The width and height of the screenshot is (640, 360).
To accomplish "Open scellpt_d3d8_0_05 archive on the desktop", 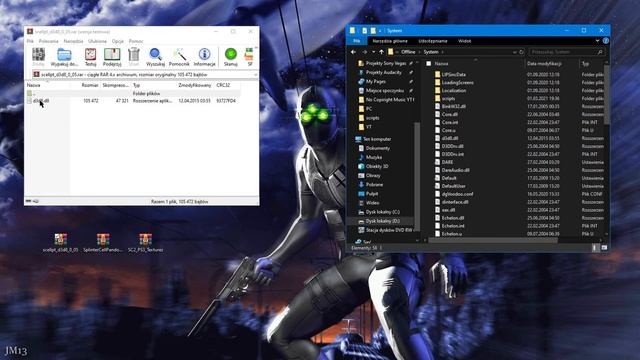I will (x=60, y=242).
